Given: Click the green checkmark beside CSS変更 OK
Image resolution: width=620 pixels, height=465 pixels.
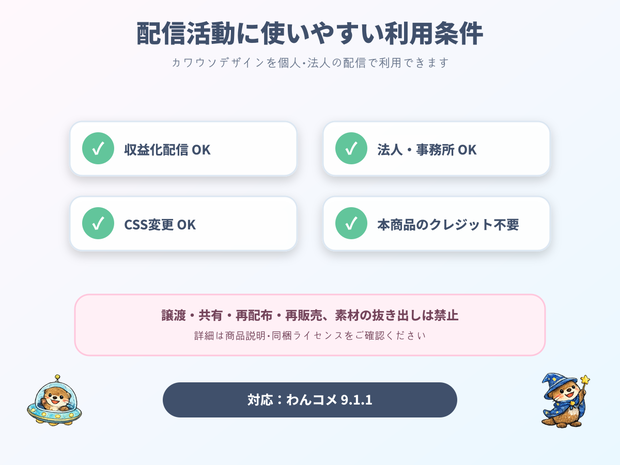Looking at the screenshot, I should [x=98, y=223].
